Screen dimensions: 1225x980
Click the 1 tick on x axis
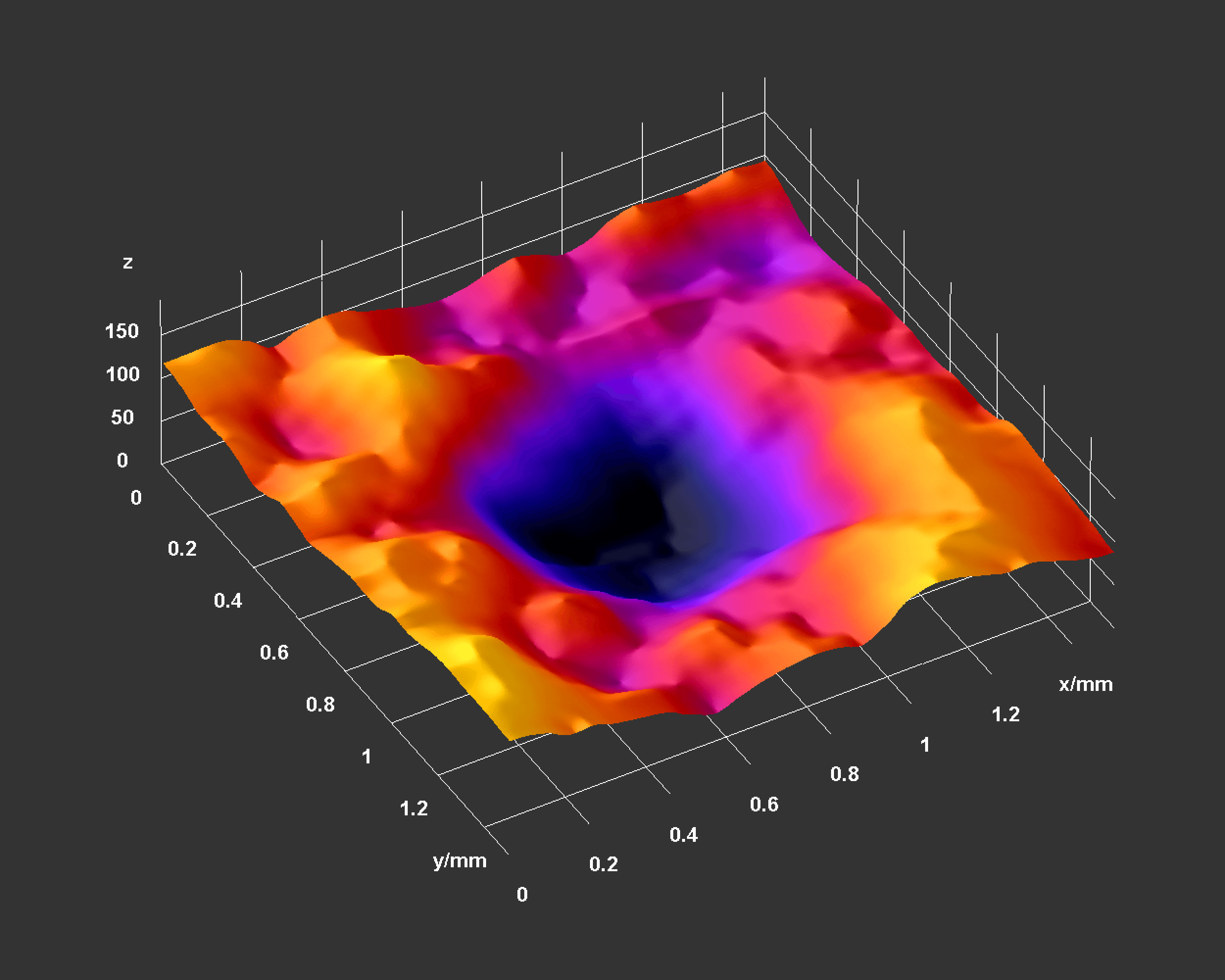pos(925,744)
